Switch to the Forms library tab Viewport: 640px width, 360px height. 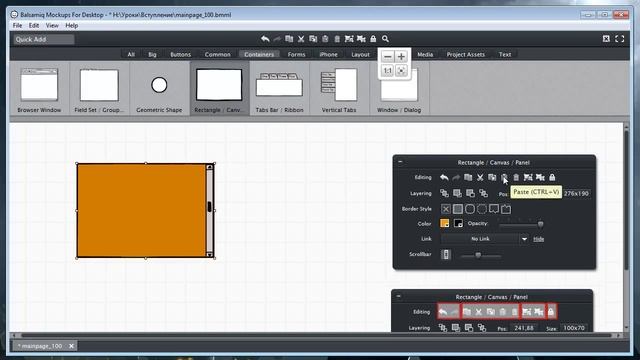point(296,54)
